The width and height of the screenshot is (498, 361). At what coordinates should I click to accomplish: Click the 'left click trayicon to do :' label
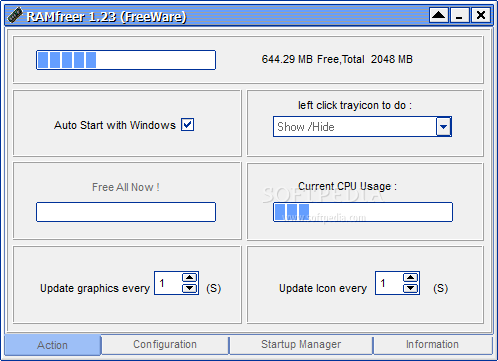pyautogui.click(x=355, y=105)
